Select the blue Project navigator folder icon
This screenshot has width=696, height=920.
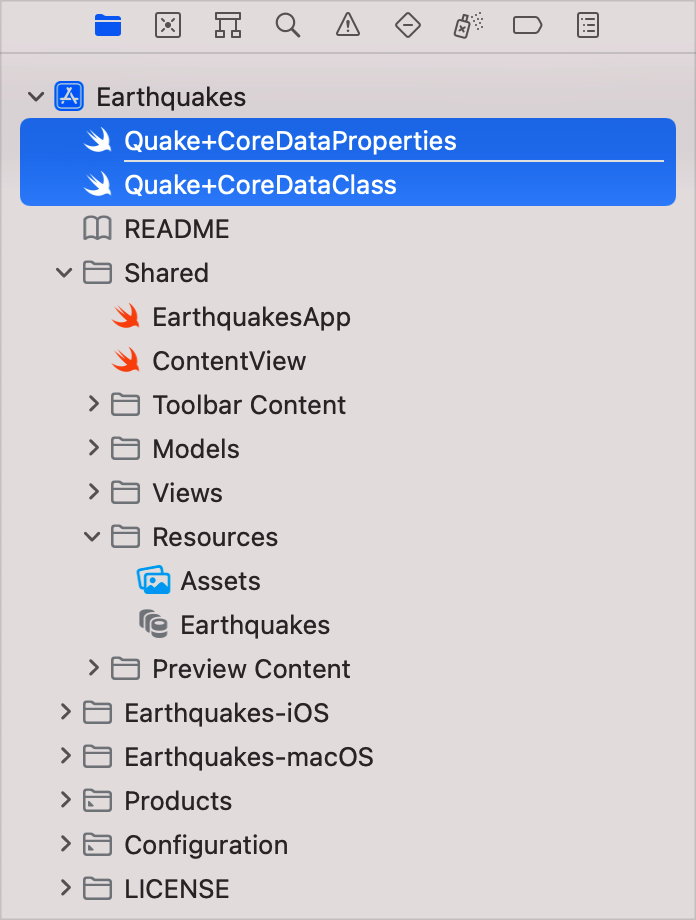click(x=108, y=26)
